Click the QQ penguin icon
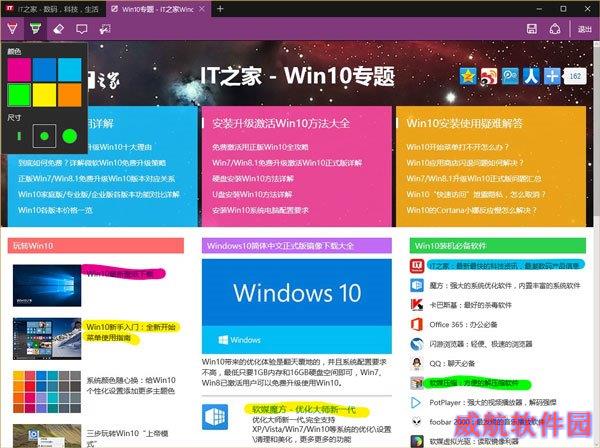 [x=417, y=363]
